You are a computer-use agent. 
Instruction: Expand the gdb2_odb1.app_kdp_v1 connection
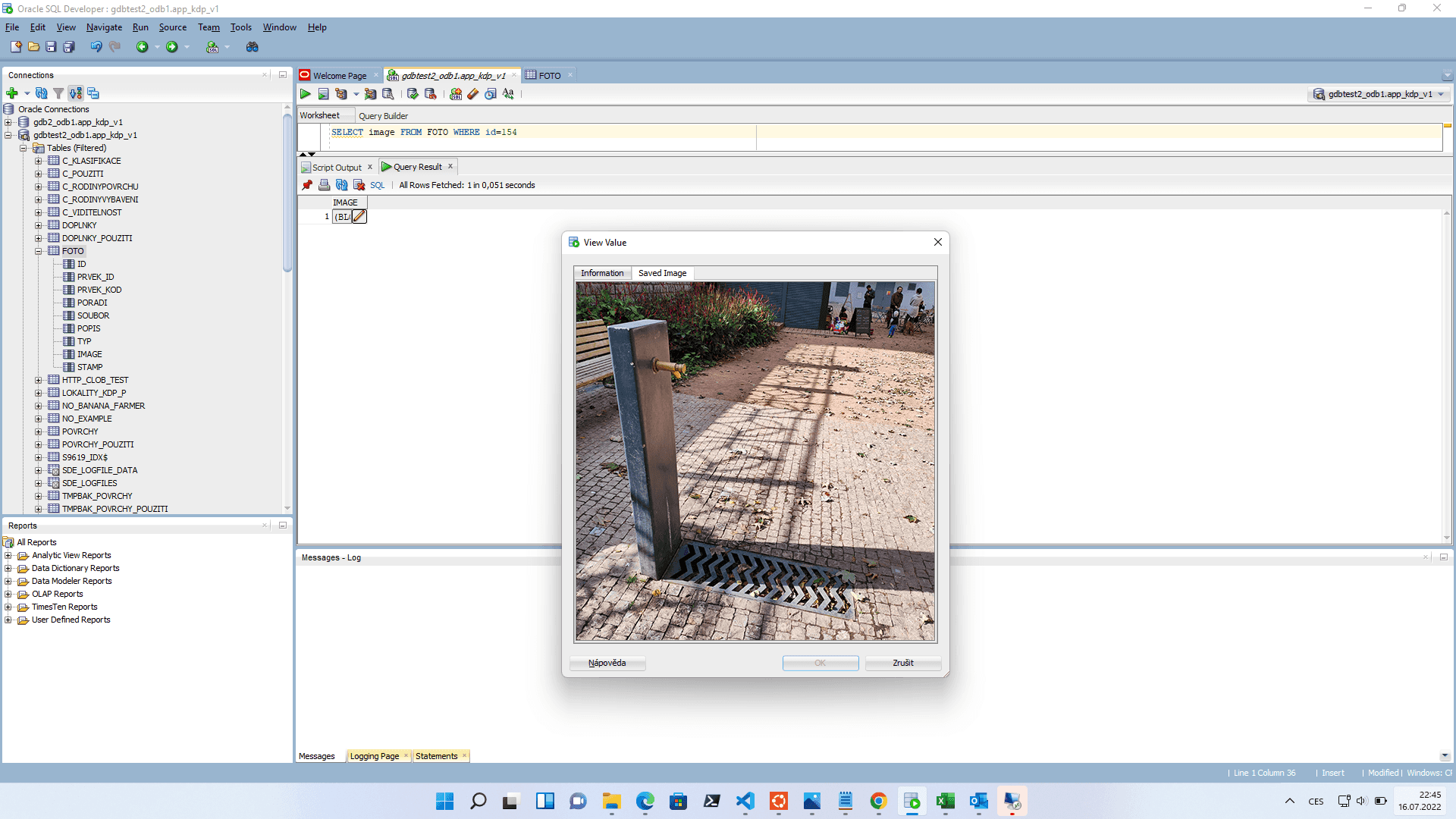[8, 122]
